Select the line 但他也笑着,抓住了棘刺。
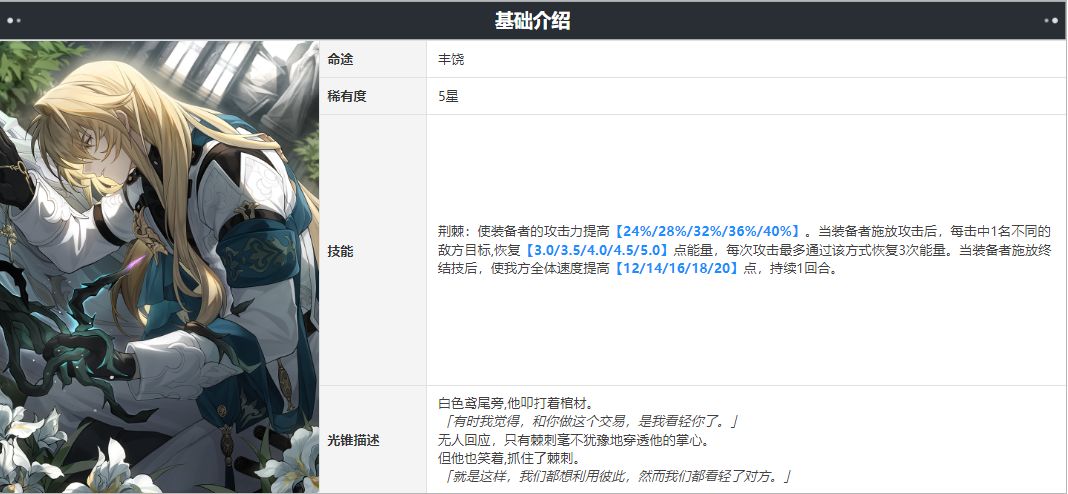The width and height of the screenshot is (1068, 494). coord(510,459)
